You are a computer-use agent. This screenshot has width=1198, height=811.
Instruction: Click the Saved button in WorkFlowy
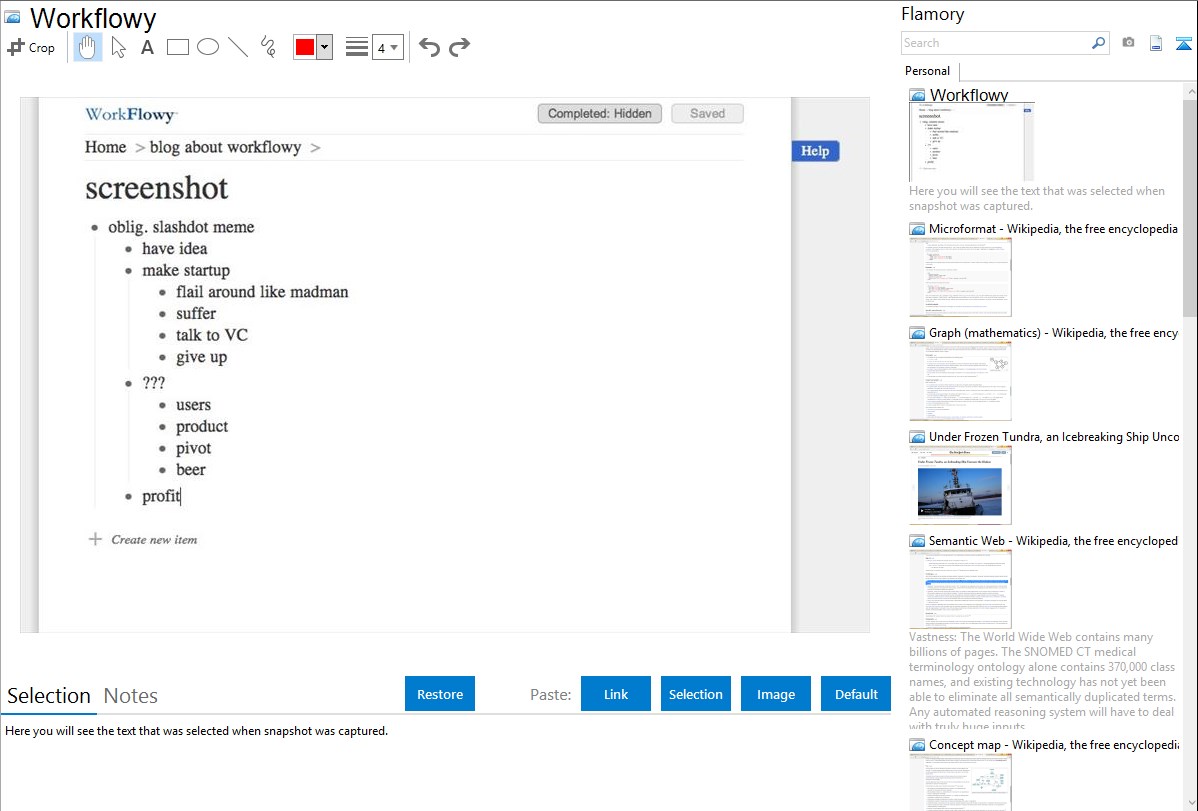[x=707, y=114]
